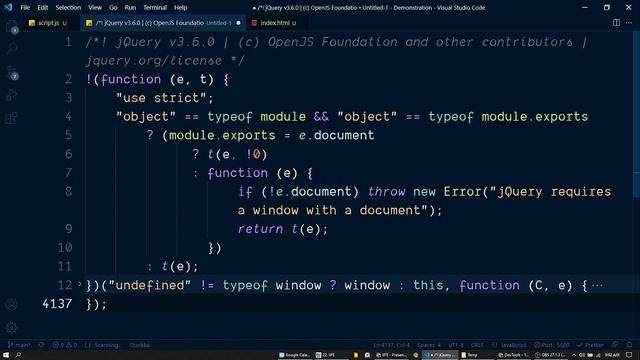Open the Source Control view
Screen dimensions: 640x360
pos(12,72)
